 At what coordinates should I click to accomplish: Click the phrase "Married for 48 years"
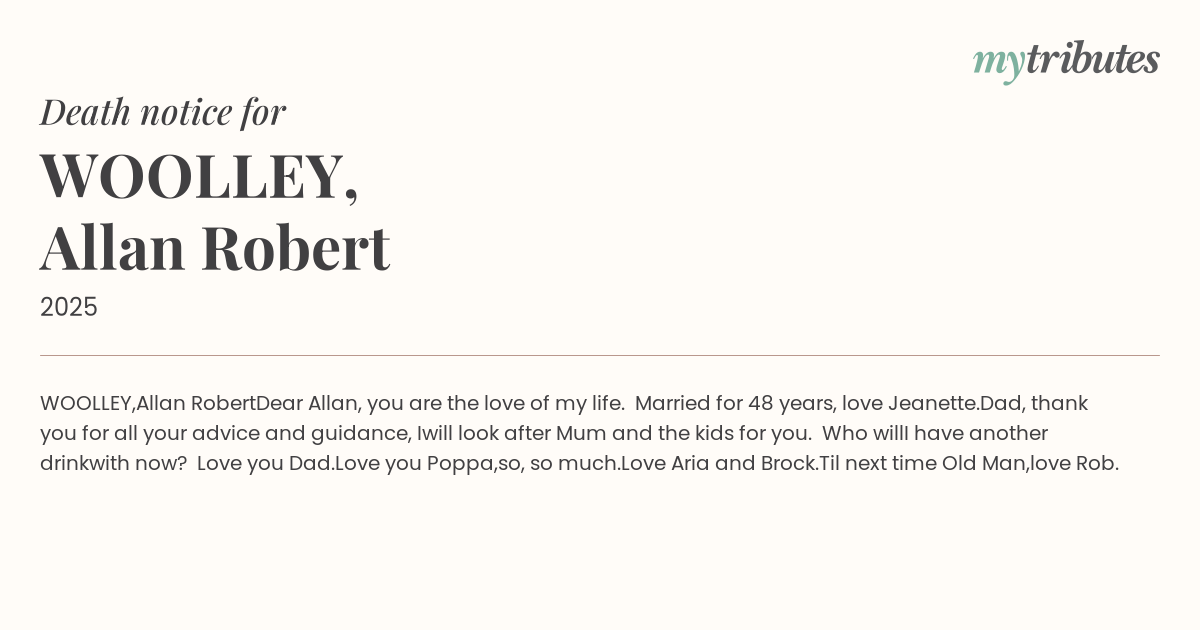point(733,404)
